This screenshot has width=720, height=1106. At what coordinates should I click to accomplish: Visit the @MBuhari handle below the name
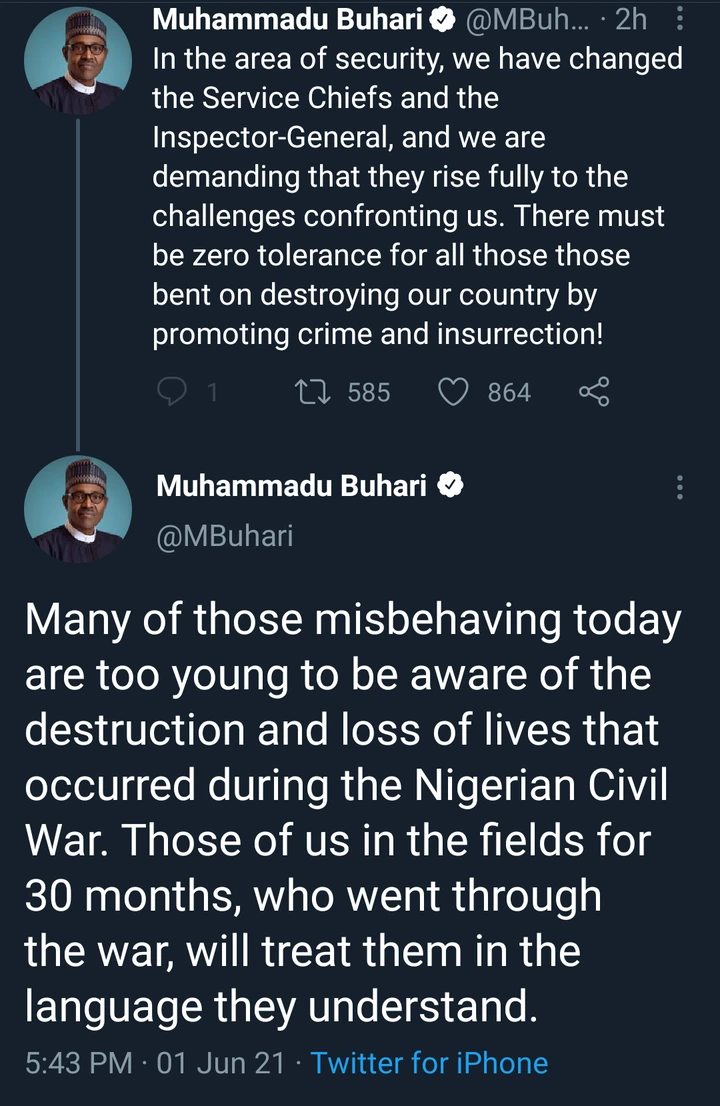(x=225, y=536)
